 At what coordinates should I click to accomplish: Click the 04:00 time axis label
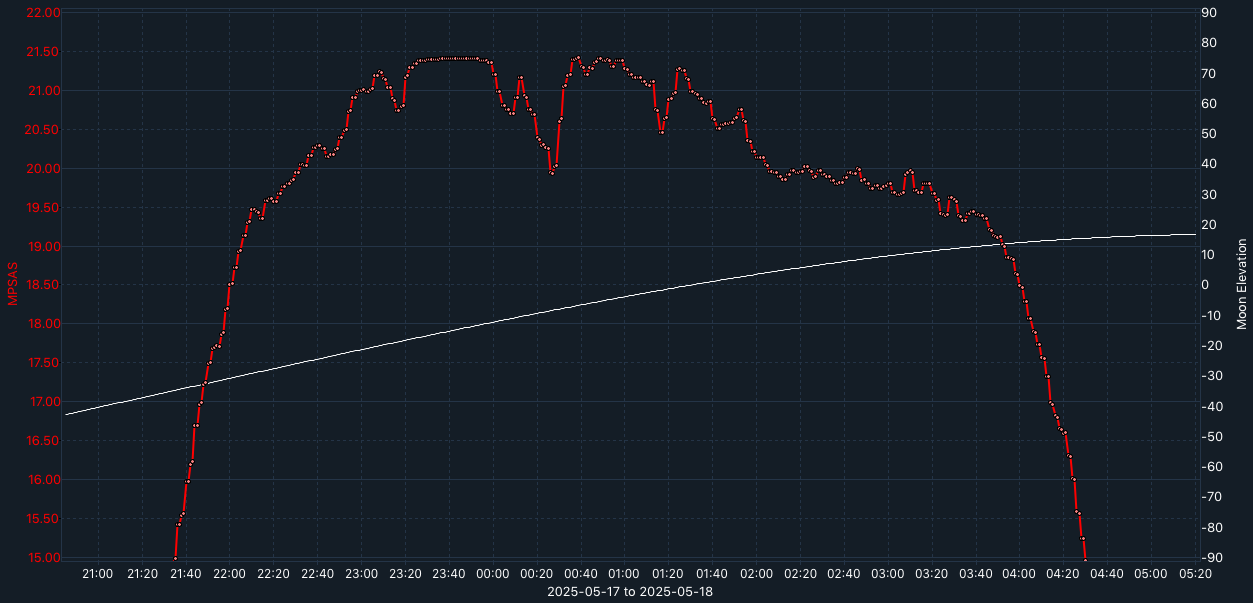1020,574
